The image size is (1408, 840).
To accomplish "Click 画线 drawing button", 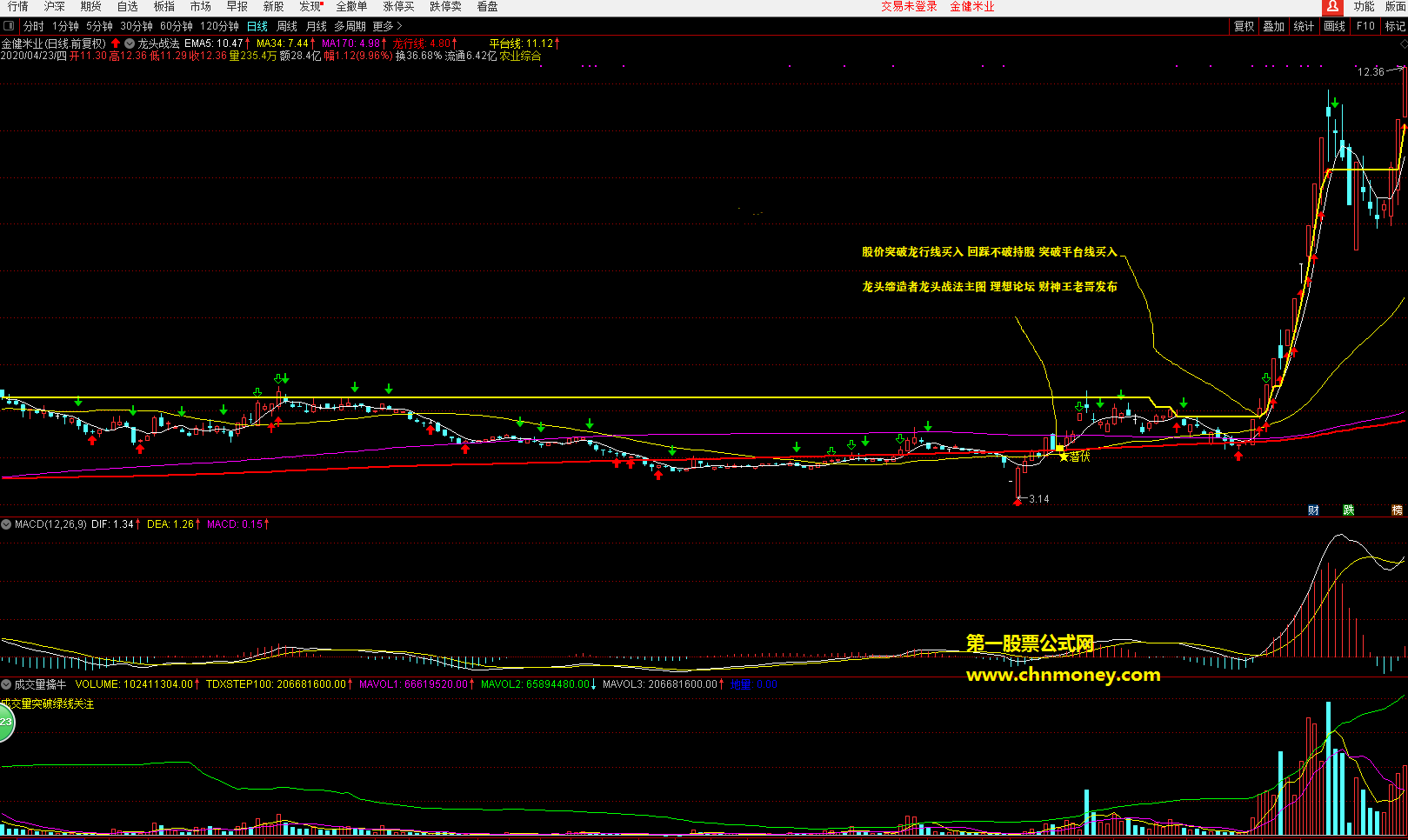I will coord(1334,26).
